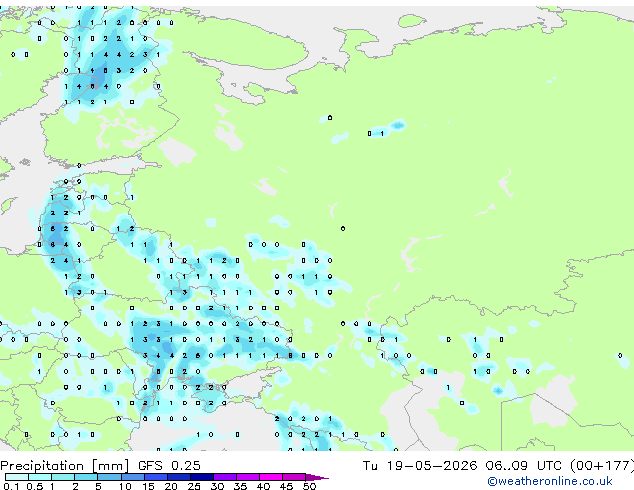Click the 'Precipitation [mm]' title text
634x490 pixels.
click(x=65, y=466)
